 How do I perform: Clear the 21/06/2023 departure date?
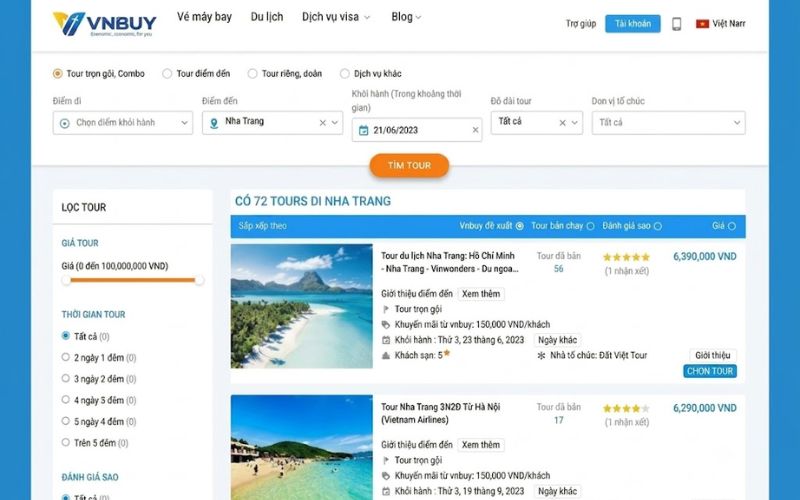[475, 130]
